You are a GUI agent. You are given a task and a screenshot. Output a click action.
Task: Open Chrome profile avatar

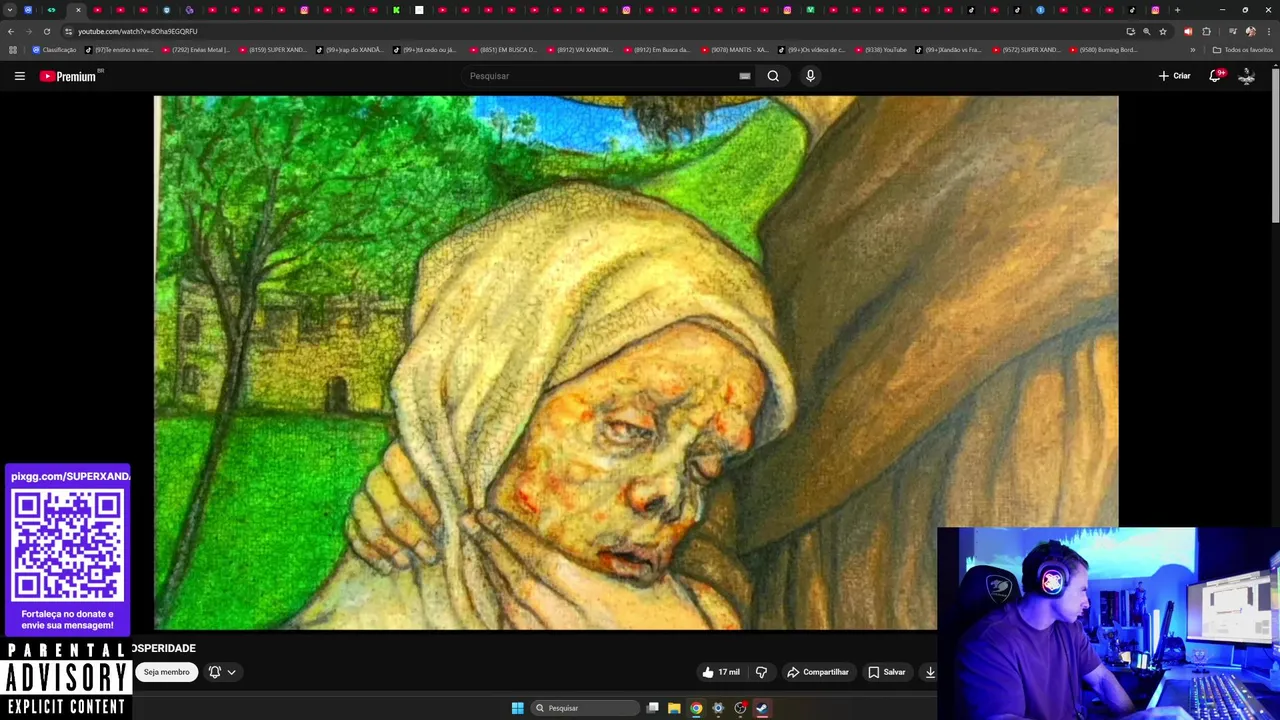click(x=1250, y=31)
